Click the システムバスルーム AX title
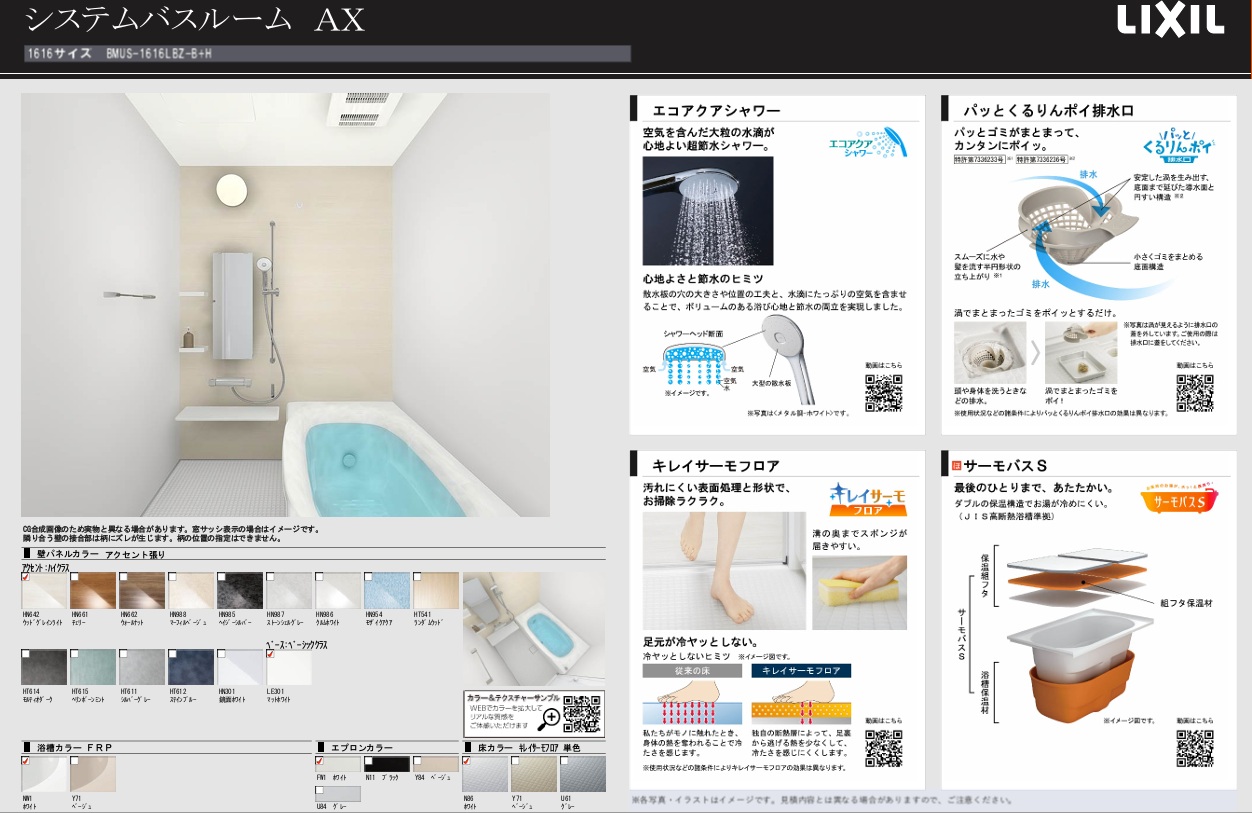The height and width of the screenshot is (813, 1252). point(193,20)
